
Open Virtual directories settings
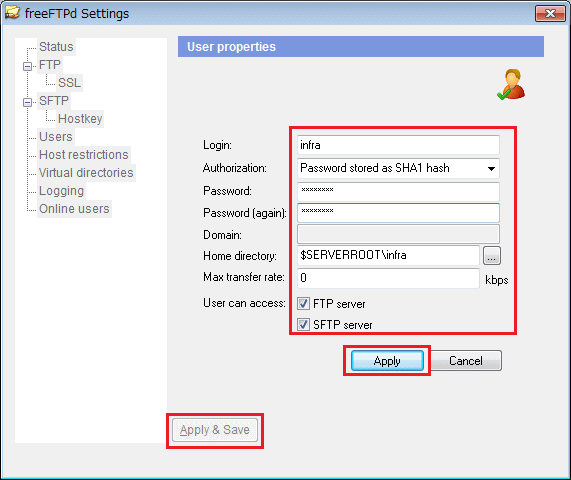[x=86, y=173]
